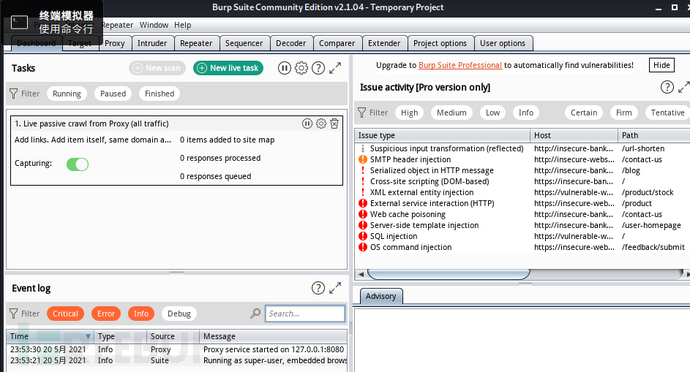Viewport: 690px width, 372px height.
Task: Pause all tasks in Tasks header
Action: 284,68
